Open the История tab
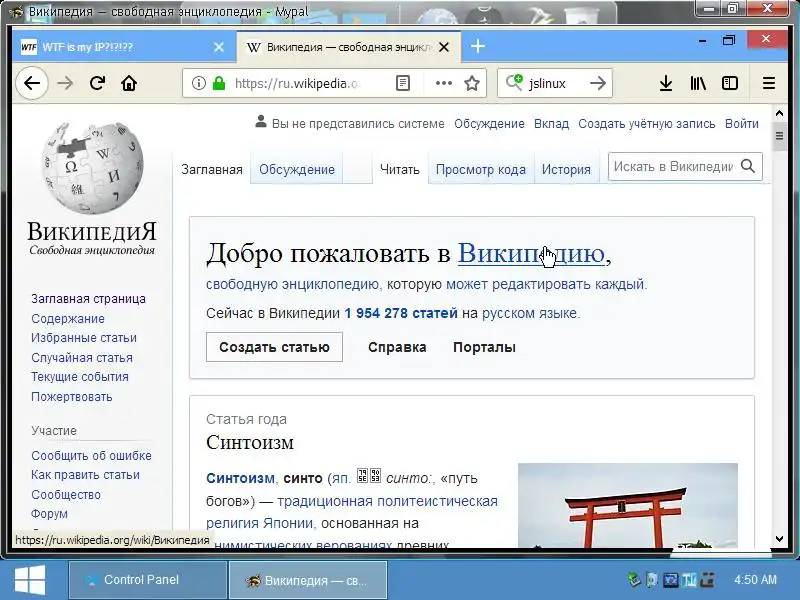Image resolution: width=800 pixels, height=600 pixels. pos(566,169)
